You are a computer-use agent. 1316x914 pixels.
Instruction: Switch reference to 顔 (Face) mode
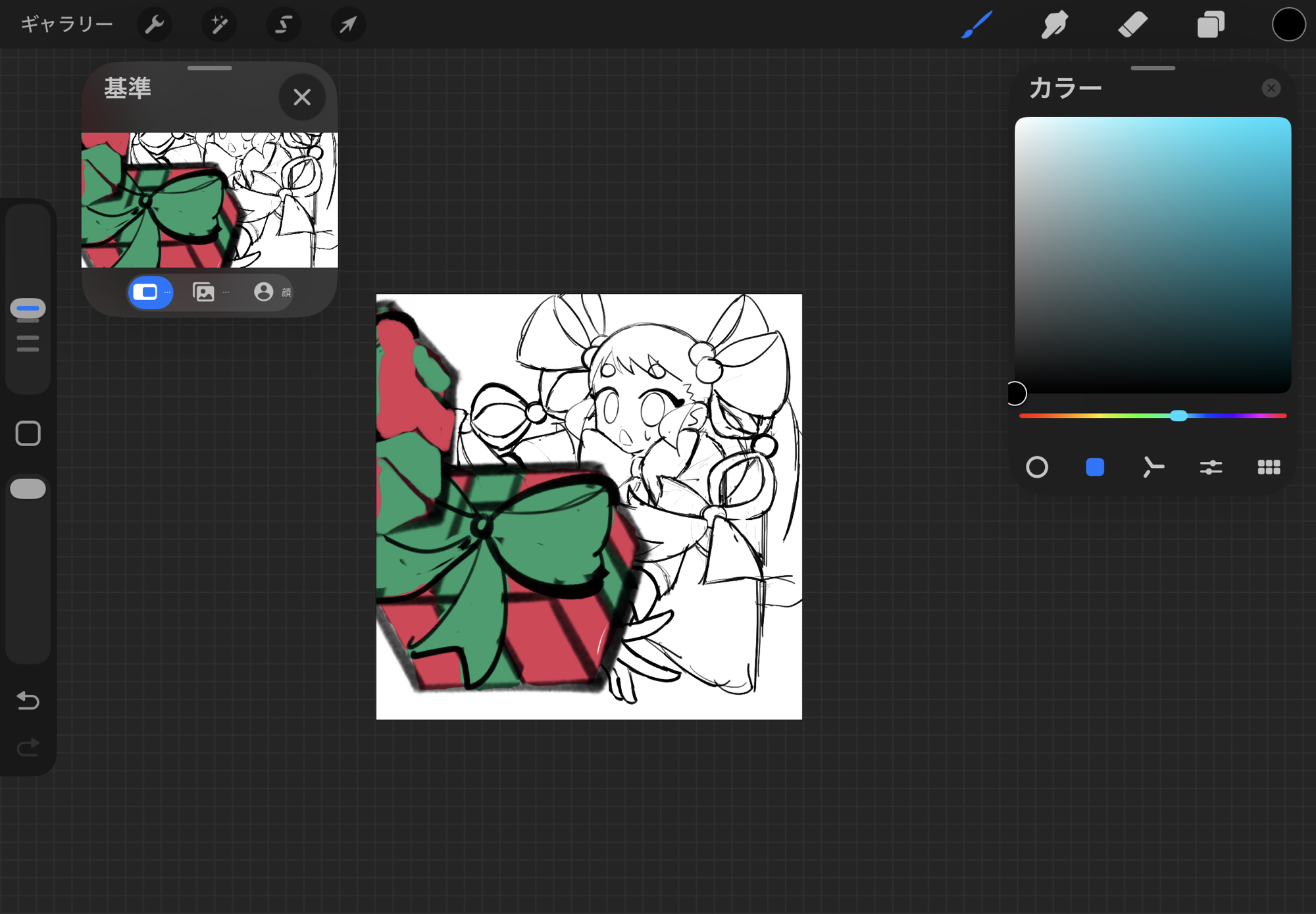[265, 292]
